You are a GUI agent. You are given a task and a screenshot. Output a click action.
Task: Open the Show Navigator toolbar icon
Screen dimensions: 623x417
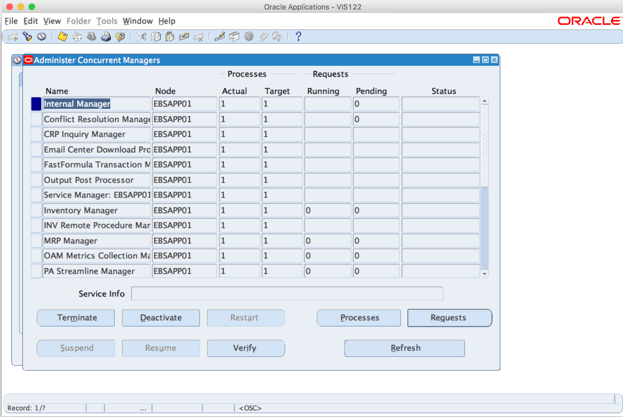click(41, 37)
